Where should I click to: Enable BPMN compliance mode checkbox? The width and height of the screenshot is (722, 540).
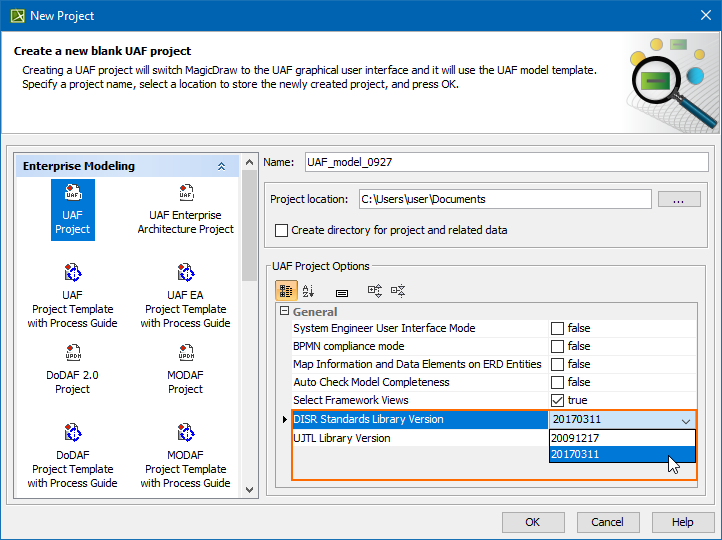[x=557, y=346]
